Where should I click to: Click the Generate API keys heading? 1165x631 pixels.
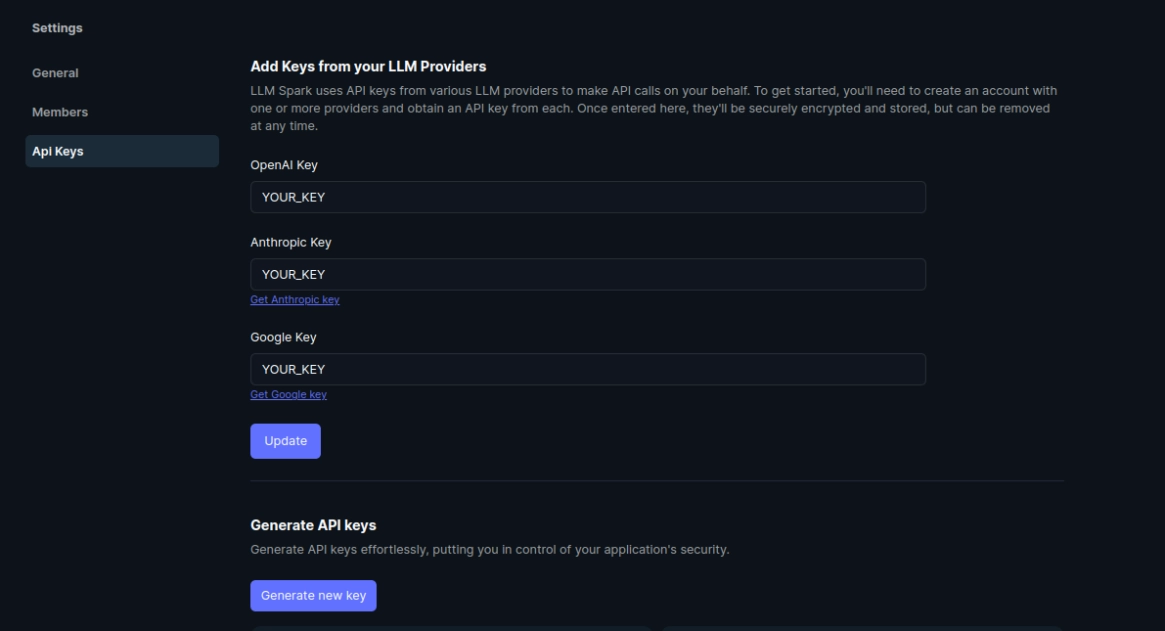click(x=313, y=525)
